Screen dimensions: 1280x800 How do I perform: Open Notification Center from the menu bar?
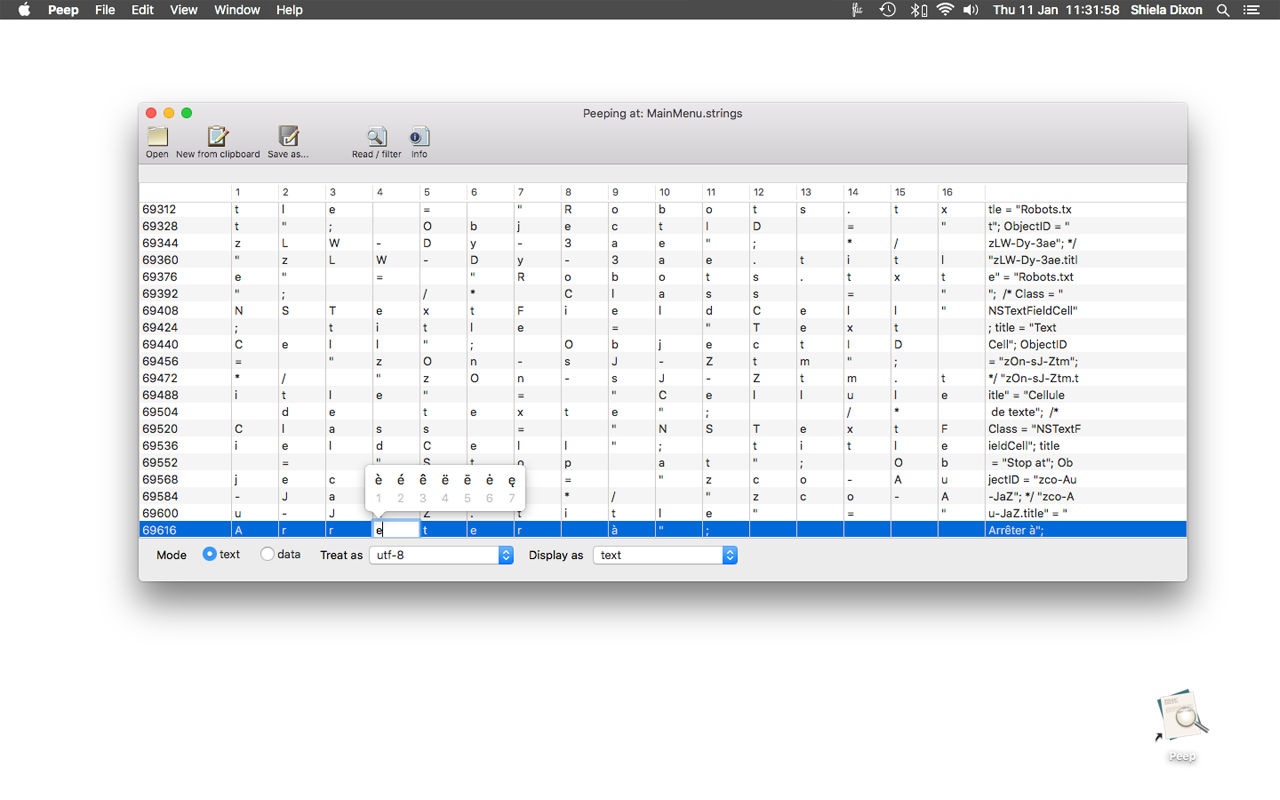pos(1251,10)
